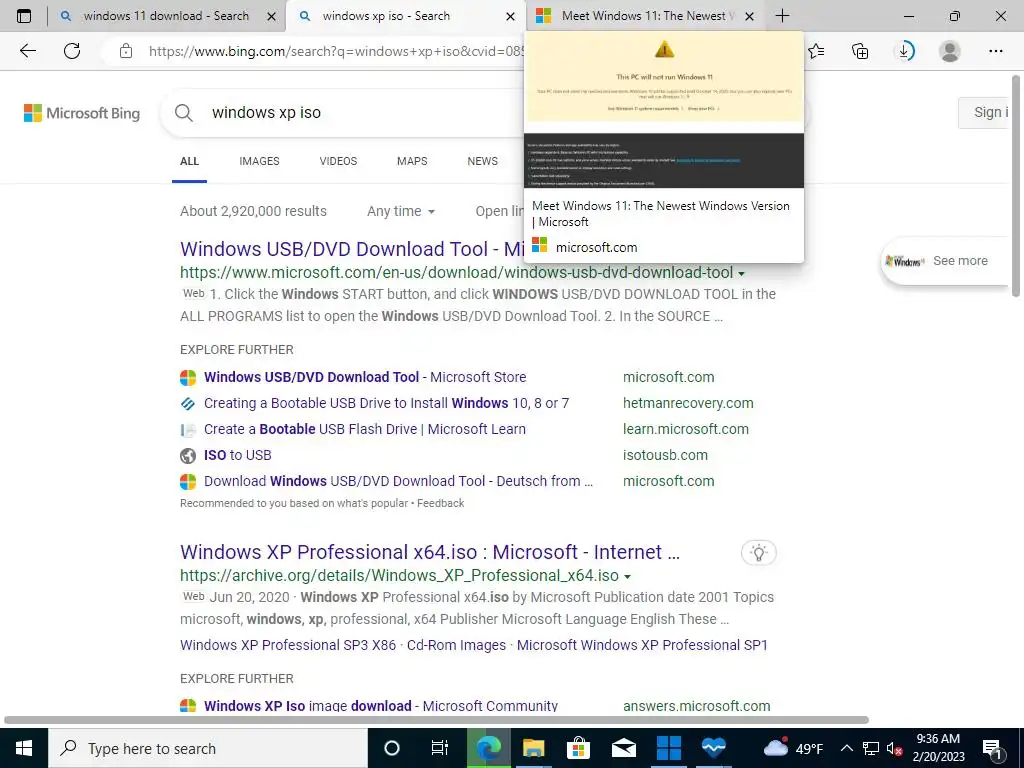Open network status tray icon
This screenshot has width=1024, height=768.
[x=871, y=748]
